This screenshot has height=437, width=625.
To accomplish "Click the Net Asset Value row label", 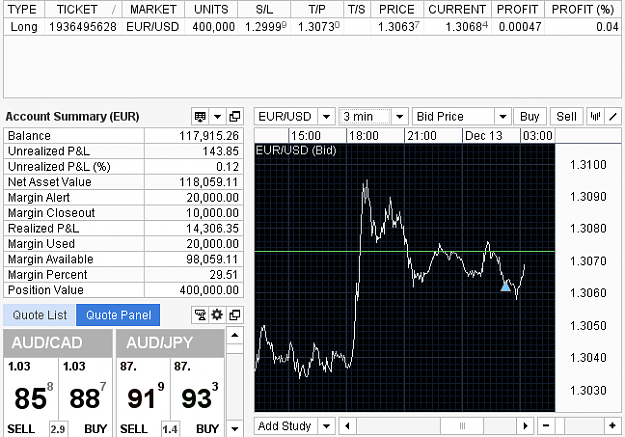I will click(x=49, y=182).
